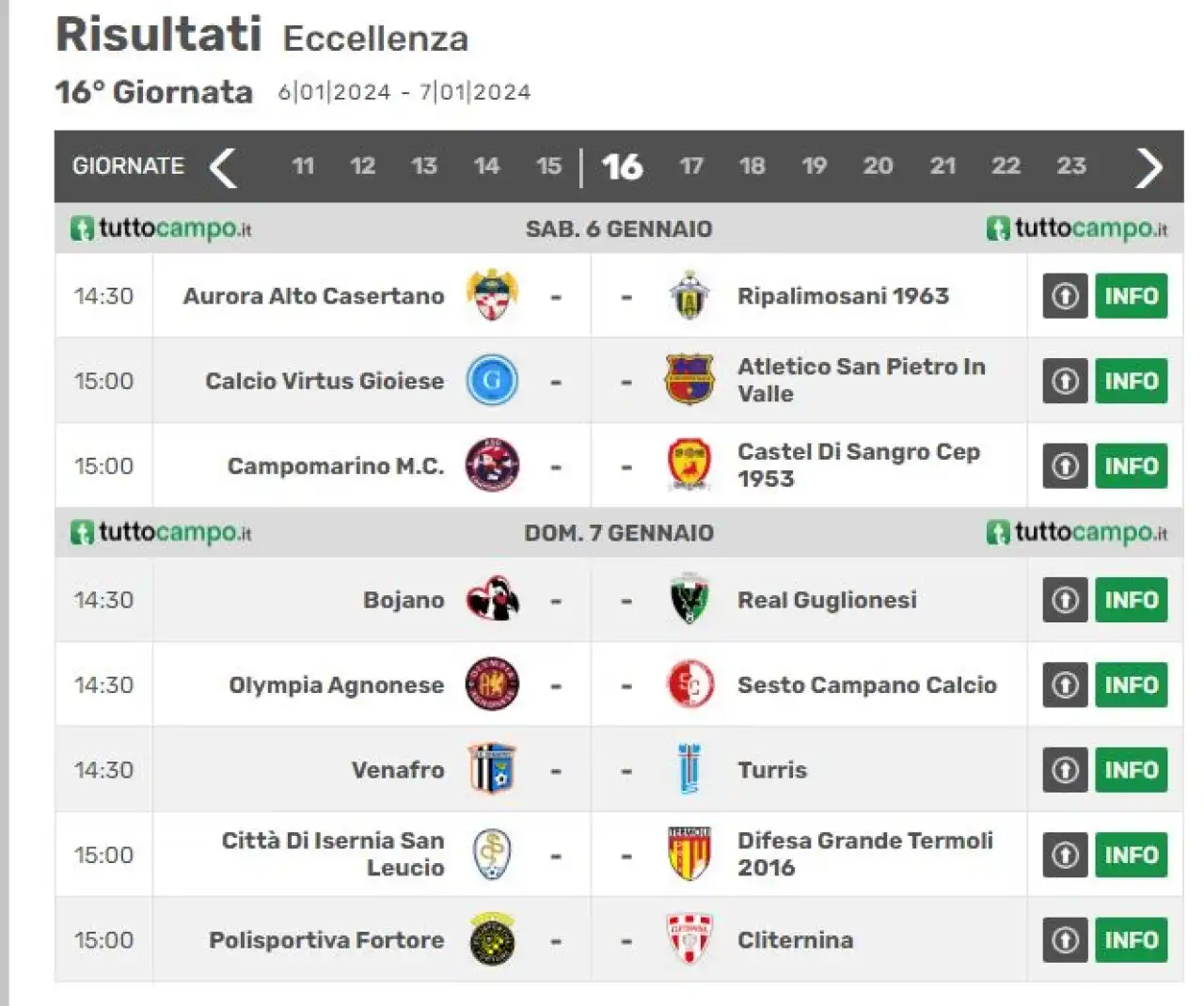Image resolution: width=1204 pixels, height=1006 pixels.
Task: Open the Cliternina team page
Action: pos(795,939)
